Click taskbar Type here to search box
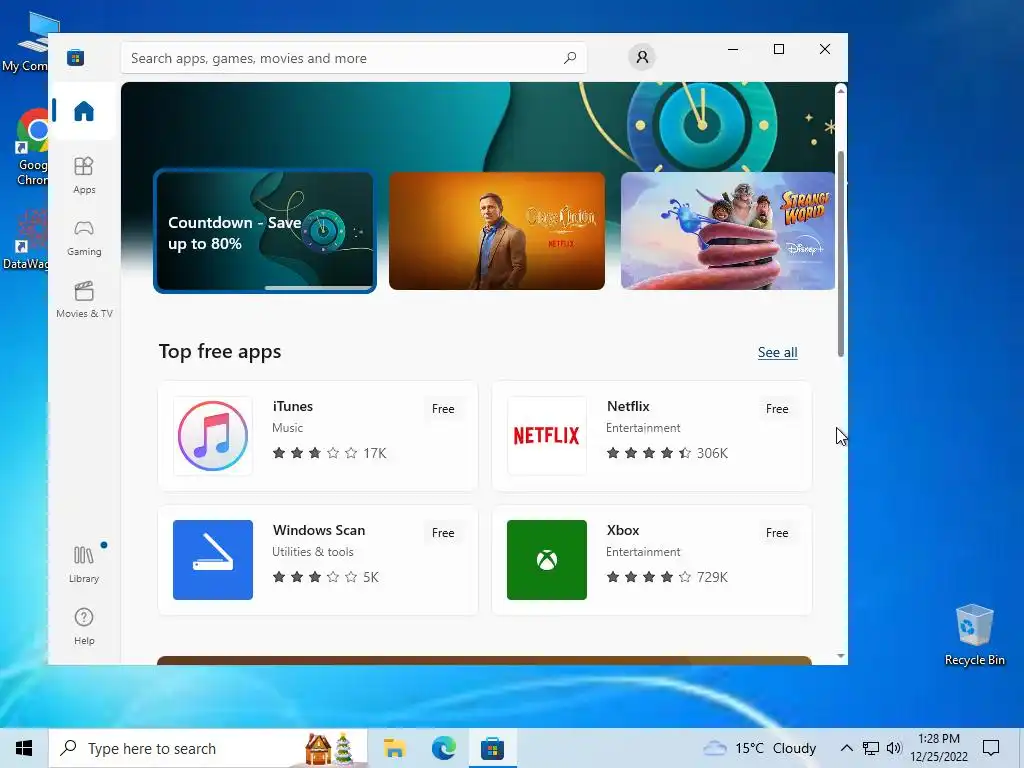The width and height of the screenshot is (1024, 768). tap(208, 748)
